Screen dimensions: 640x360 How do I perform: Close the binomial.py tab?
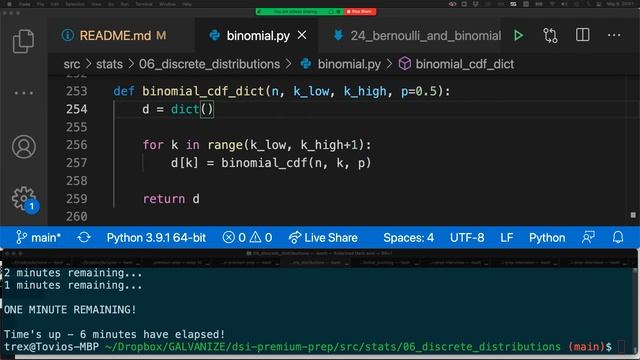coord(302,36)
